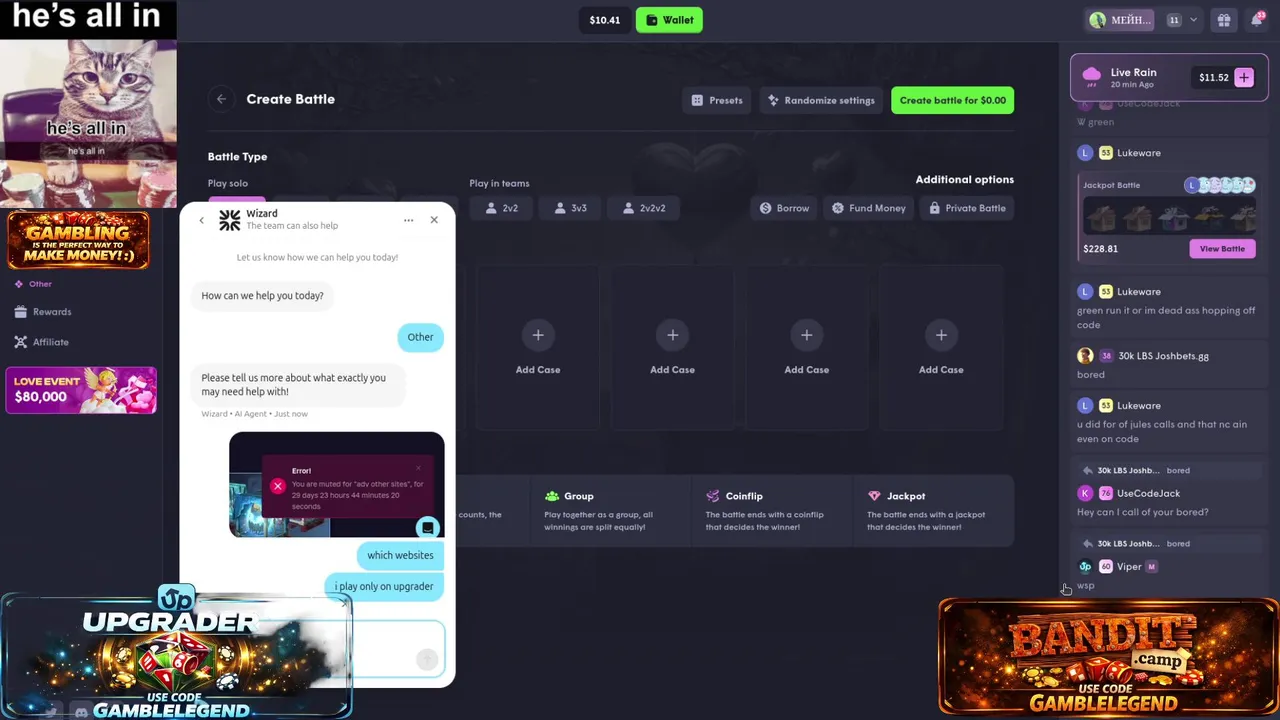Toggle the Borrow option
Viewport: 1280px width, 720px height.
pos(784,208)
